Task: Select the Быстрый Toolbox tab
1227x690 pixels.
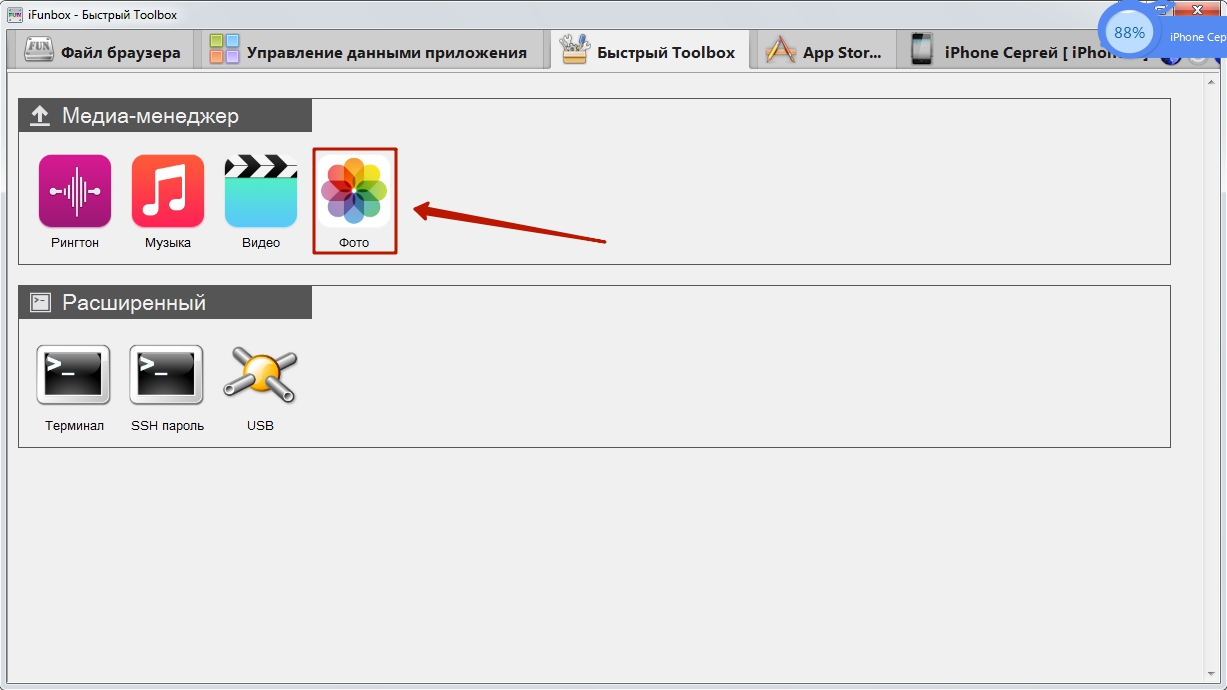Action: (x=649, y=50)
